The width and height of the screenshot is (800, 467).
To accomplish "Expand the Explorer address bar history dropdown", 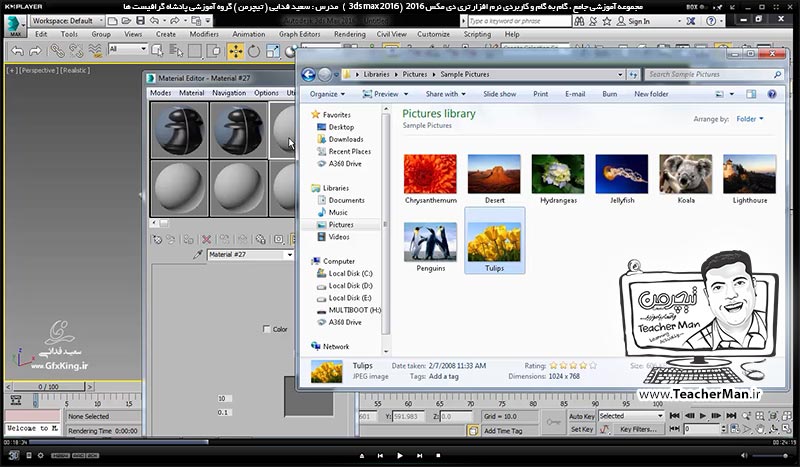I will (x=620, y=75).
